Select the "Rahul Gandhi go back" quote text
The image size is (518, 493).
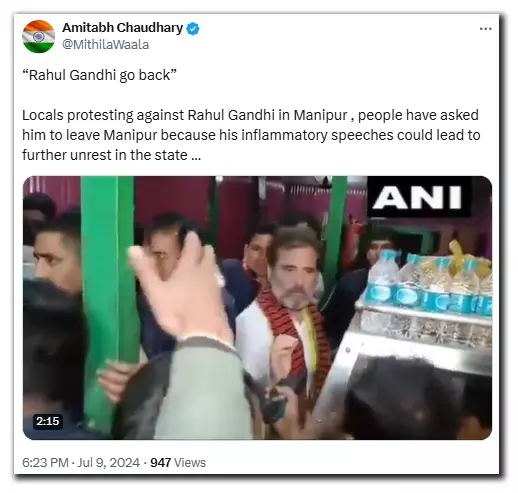pos(99,75)
